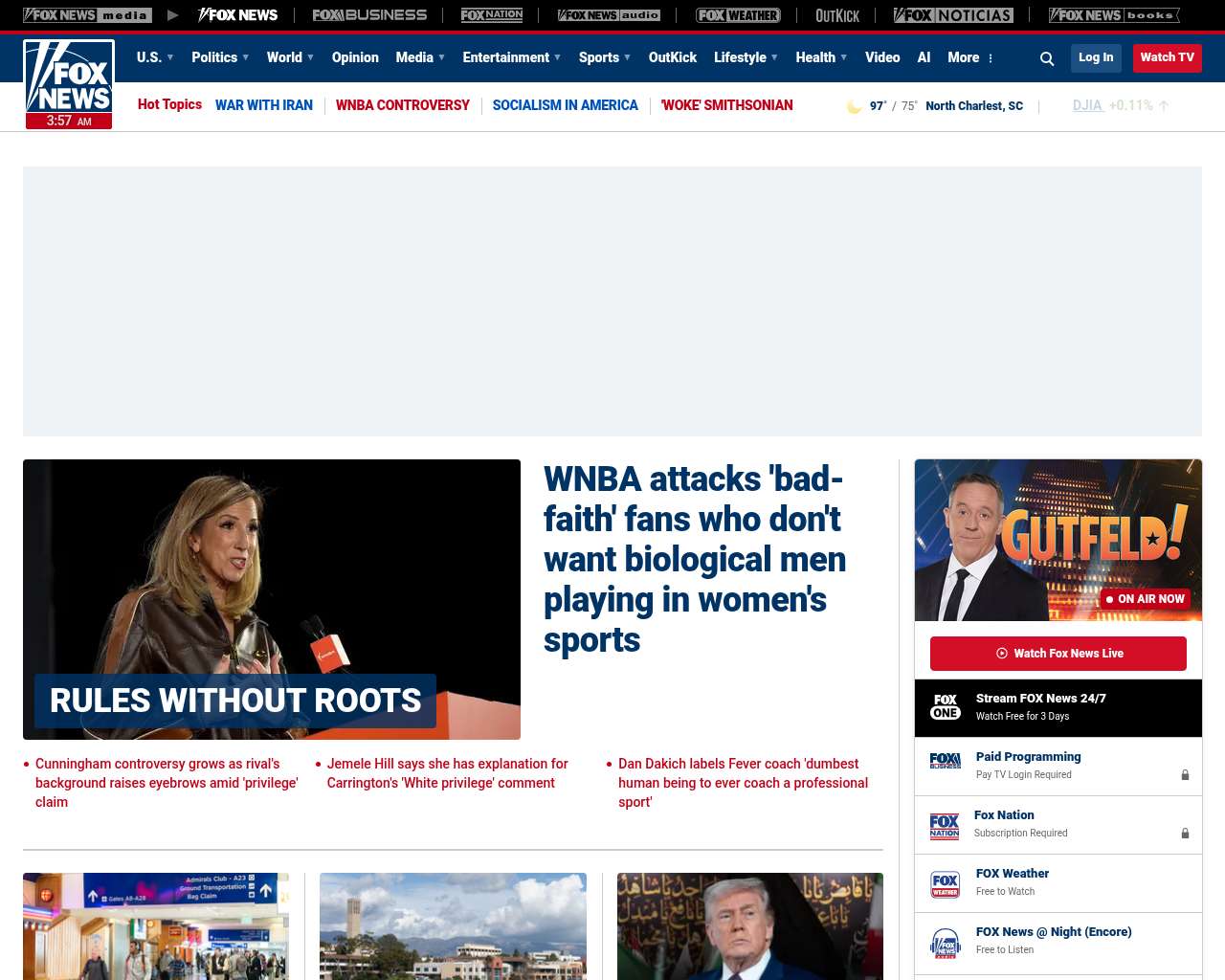Open the airport terminal story thumbnail
The height and width of the screenshot is (980, 1225).
(x=156, y=926)
